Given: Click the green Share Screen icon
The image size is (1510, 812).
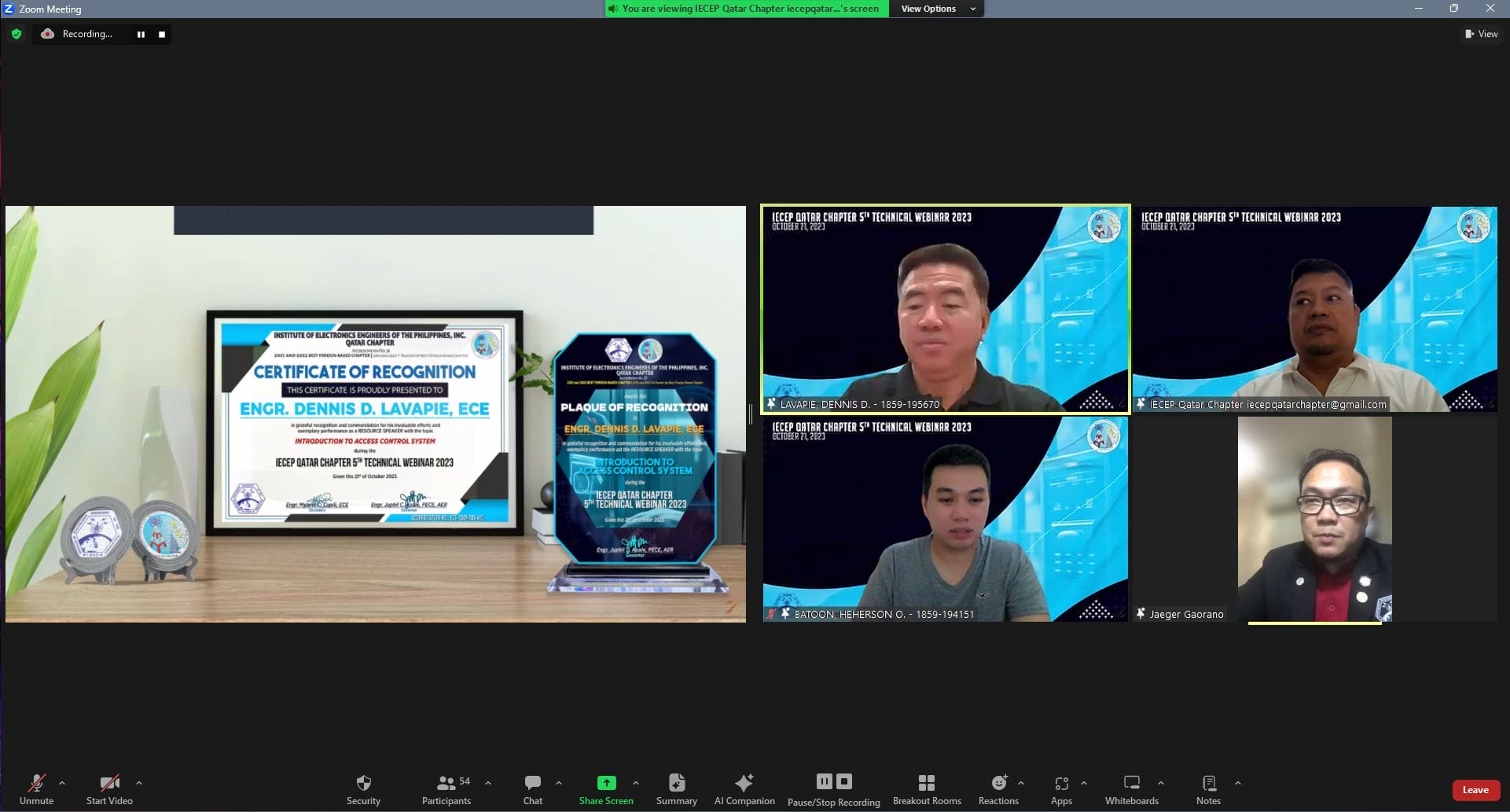Looking at the screenshot, I should pos(606,783).
